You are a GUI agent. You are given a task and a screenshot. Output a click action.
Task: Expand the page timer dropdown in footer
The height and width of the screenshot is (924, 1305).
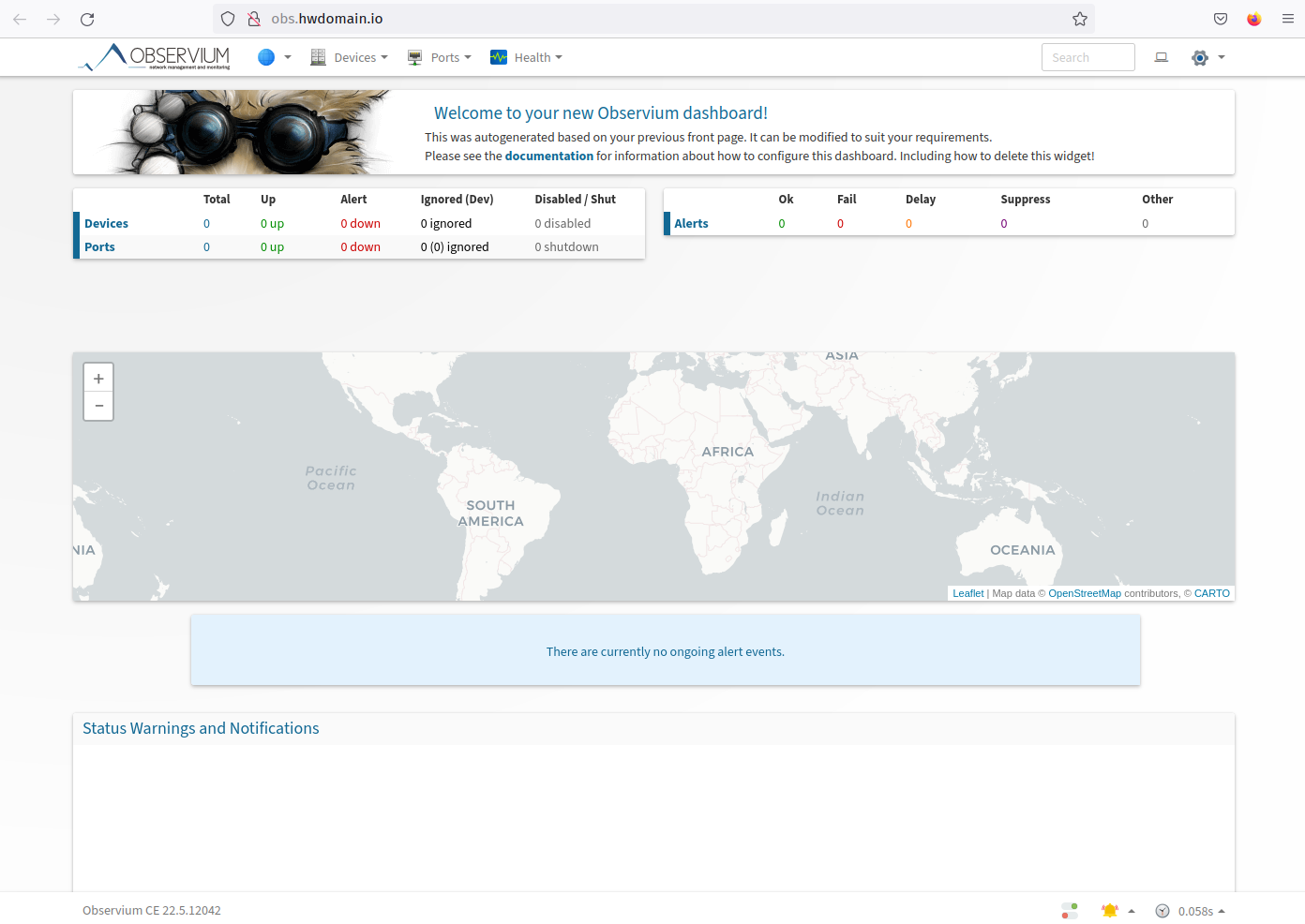point(1222,910)
